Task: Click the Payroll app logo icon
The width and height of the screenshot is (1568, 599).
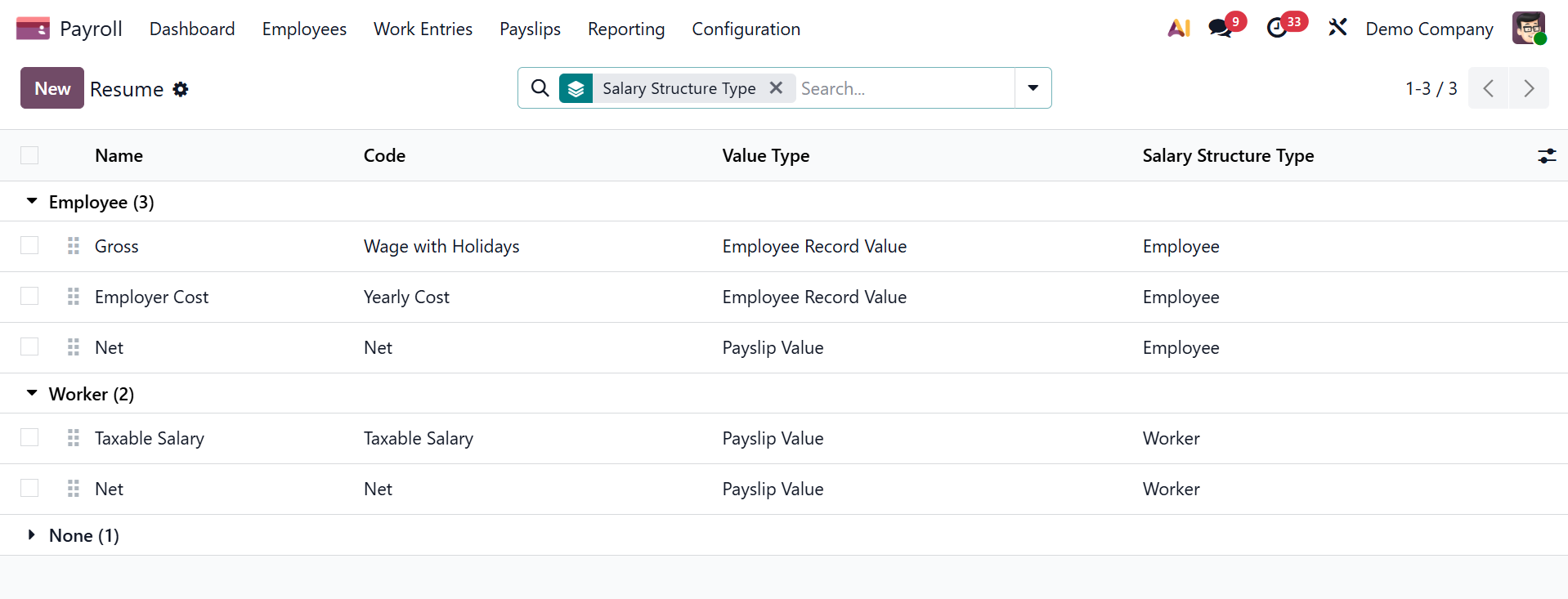Action: (x=33, y=29)
